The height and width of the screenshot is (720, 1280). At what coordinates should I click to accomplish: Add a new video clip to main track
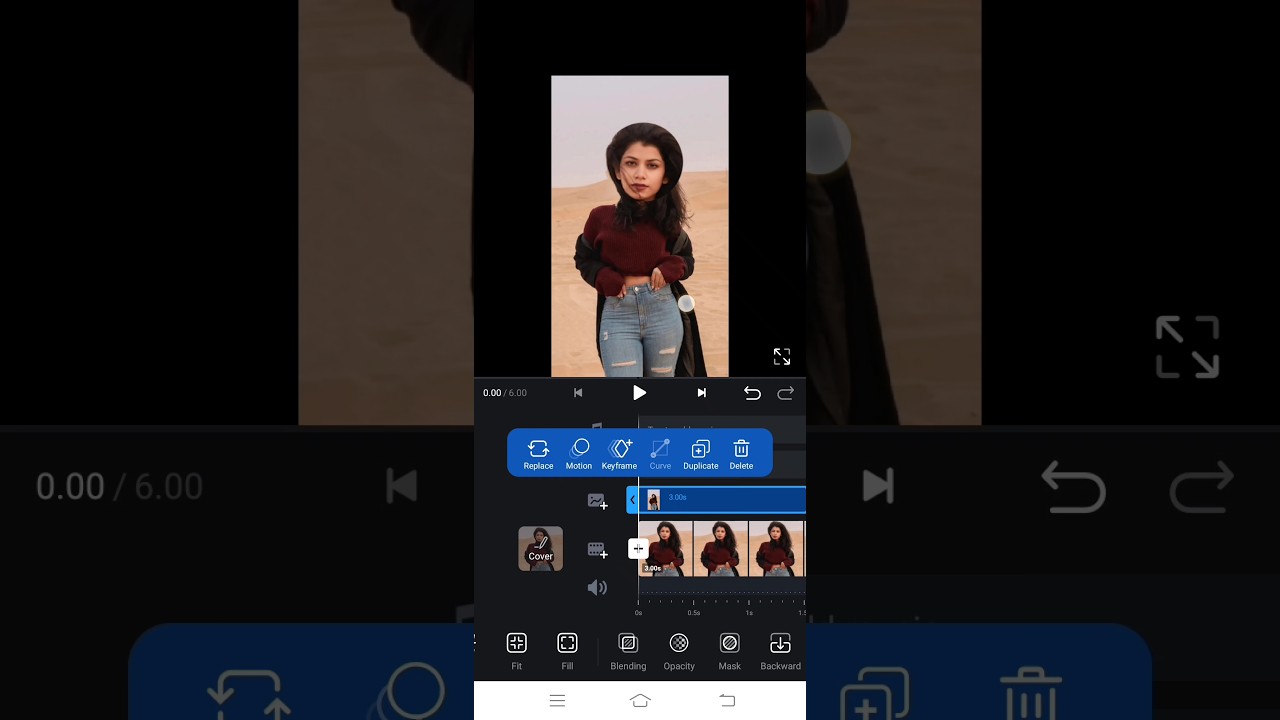tap(597, 550)
